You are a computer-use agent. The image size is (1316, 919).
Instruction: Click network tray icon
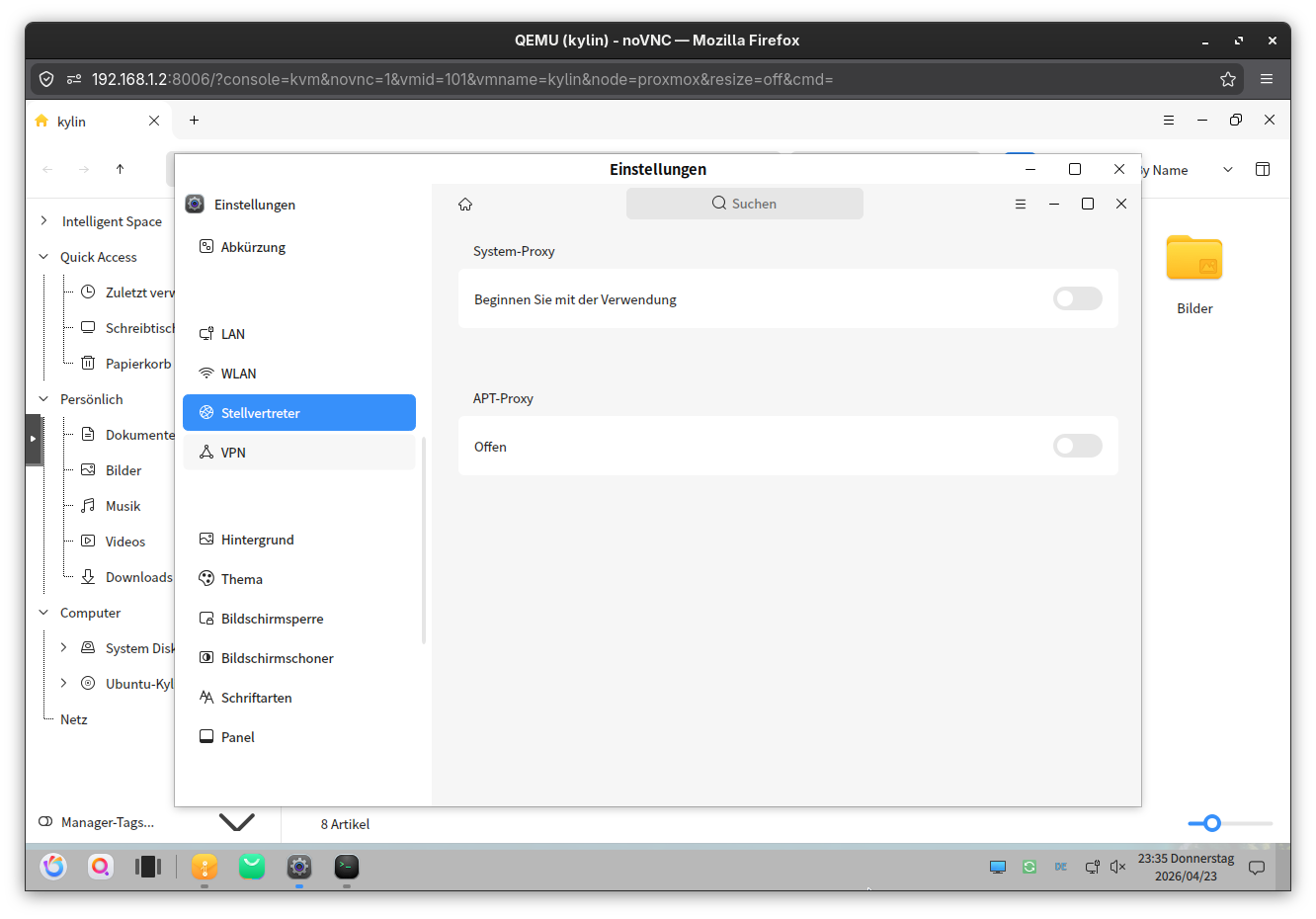pos(1092,867)
